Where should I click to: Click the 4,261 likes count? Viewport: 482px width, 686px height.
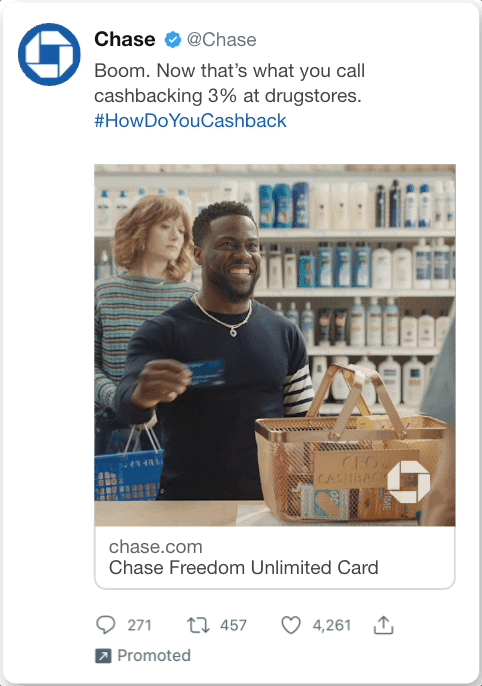(x=332, y=625)
